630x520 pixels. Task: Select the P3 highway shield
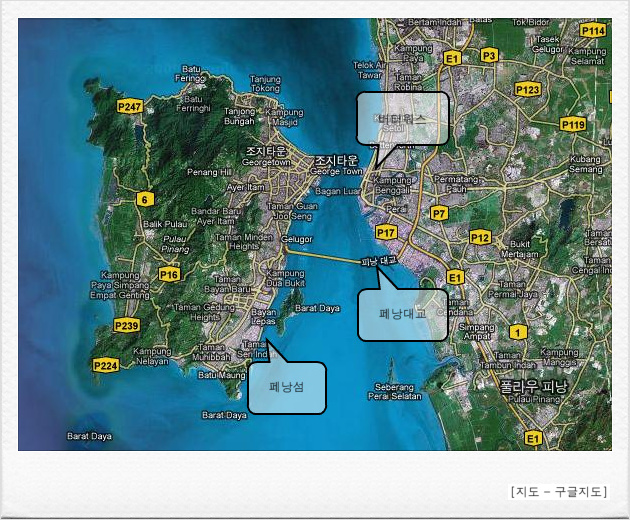pos(489,56)
